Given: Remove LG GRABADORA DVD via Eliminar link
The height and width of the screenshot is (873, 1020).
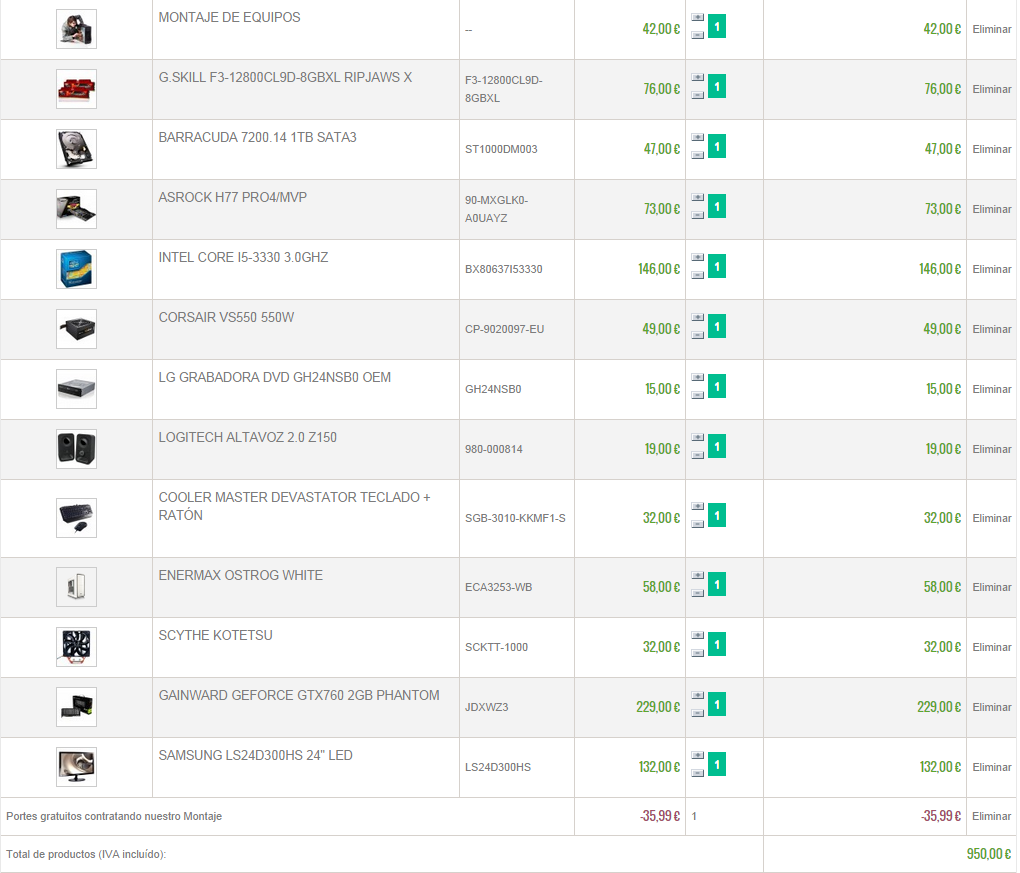Looking at the screenshot, I should coord(991,388).
